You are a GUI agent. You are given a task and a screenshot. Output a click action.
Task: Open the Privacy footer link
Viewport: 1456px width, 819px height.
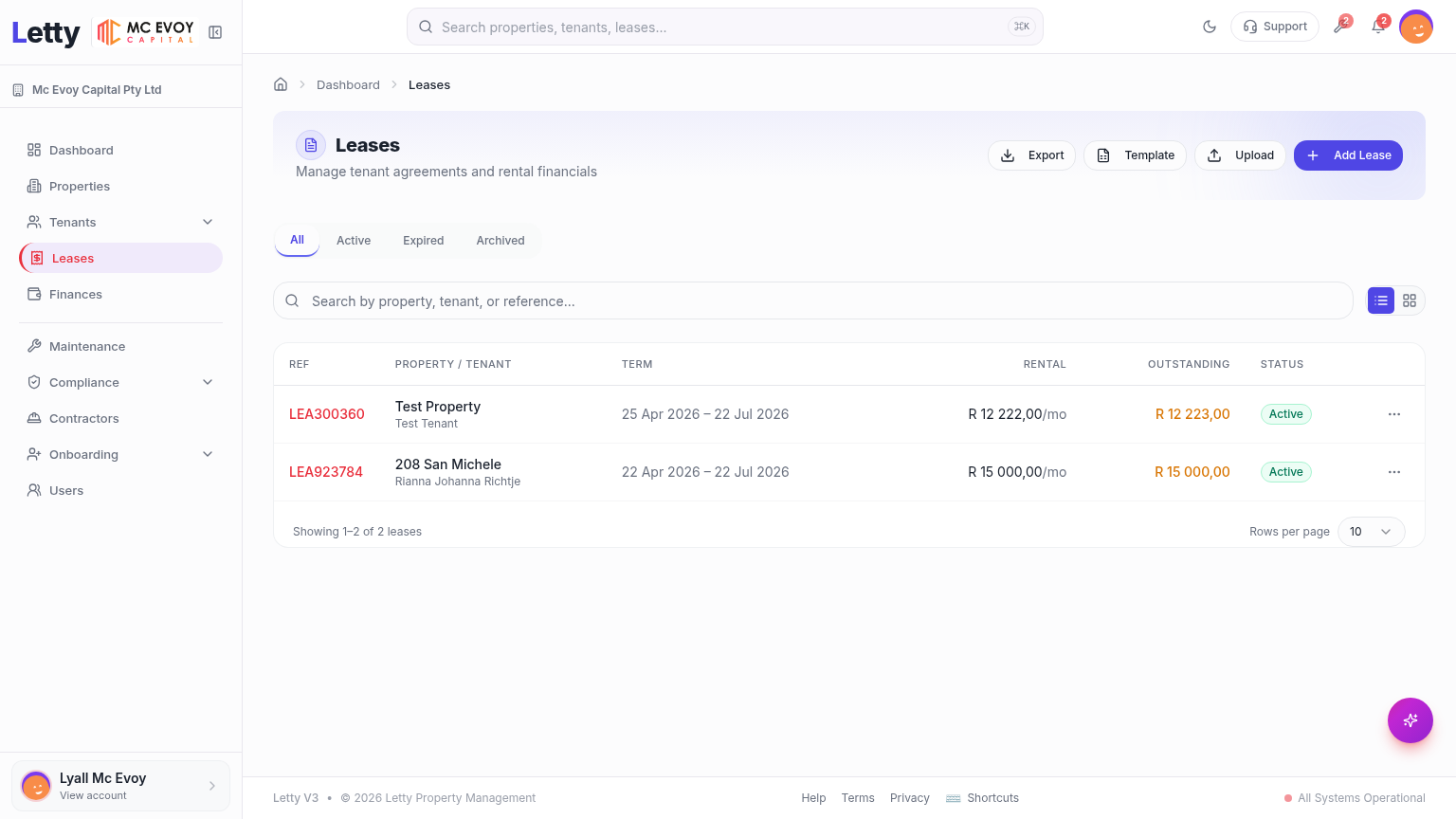910,798
